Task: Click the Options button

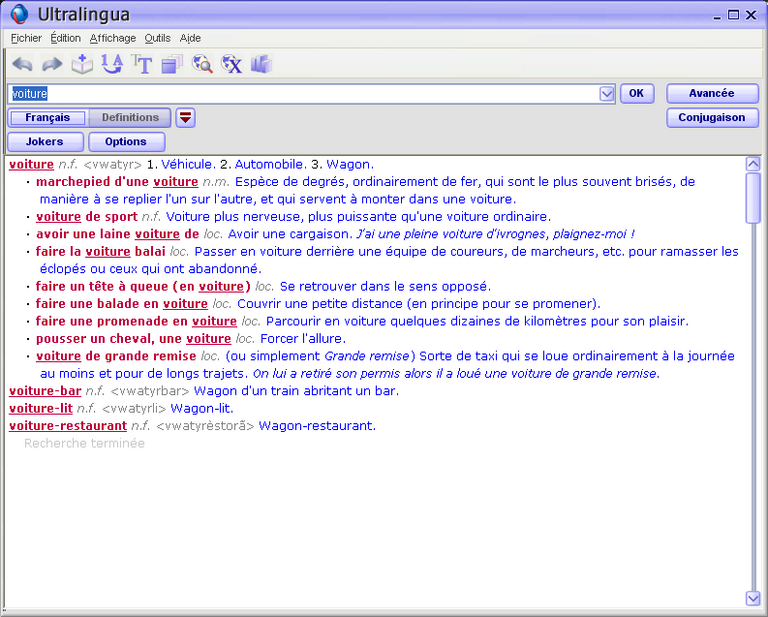Action: (126, 142)
